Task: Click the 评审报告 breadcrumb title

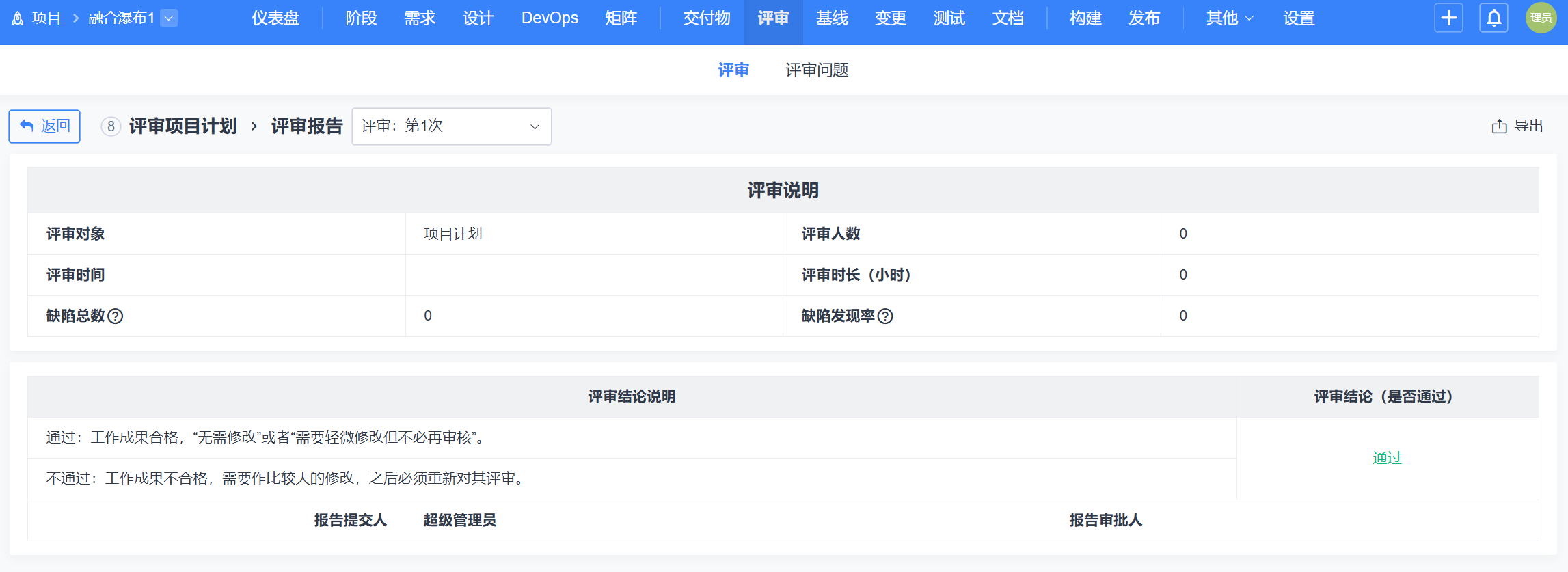Action: click(x=307, y=126)
